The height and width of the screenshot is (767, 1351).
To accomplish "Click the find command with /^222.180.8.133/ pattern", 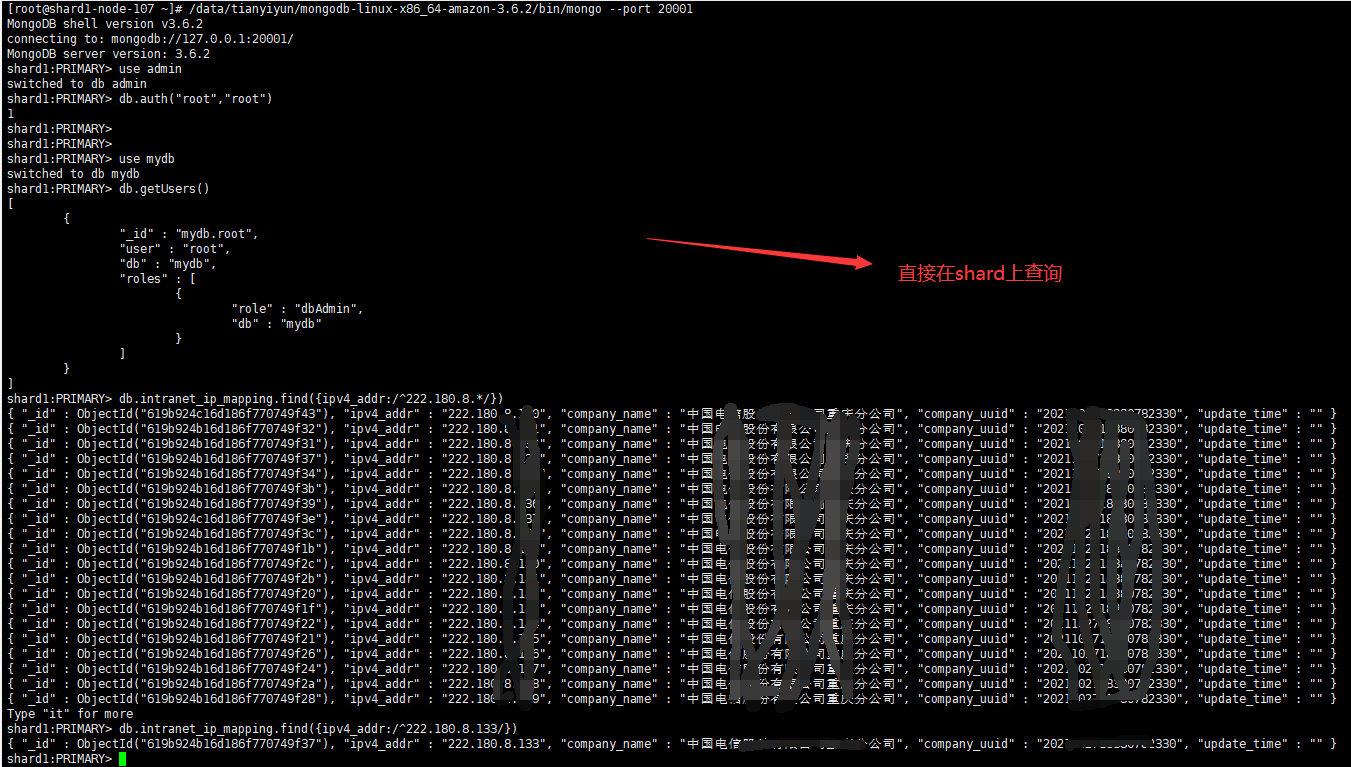I will coord(318,729).
